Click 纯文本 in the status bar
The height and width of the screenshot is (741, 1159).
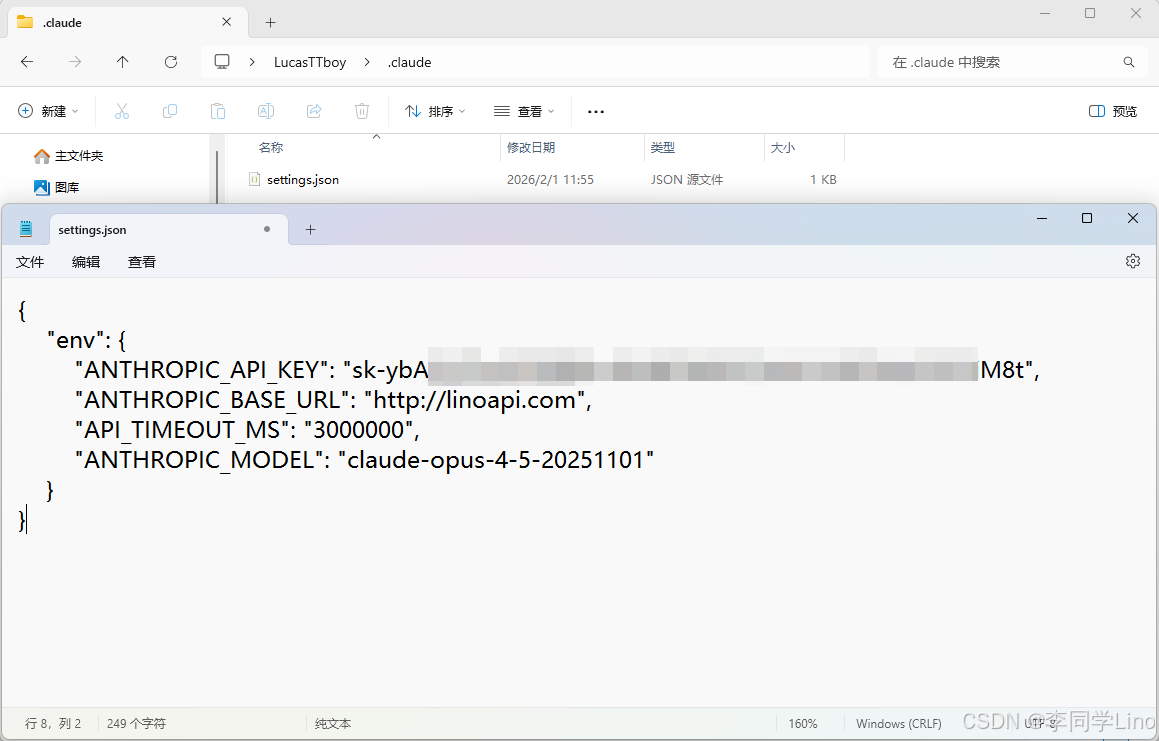point(333,723)
